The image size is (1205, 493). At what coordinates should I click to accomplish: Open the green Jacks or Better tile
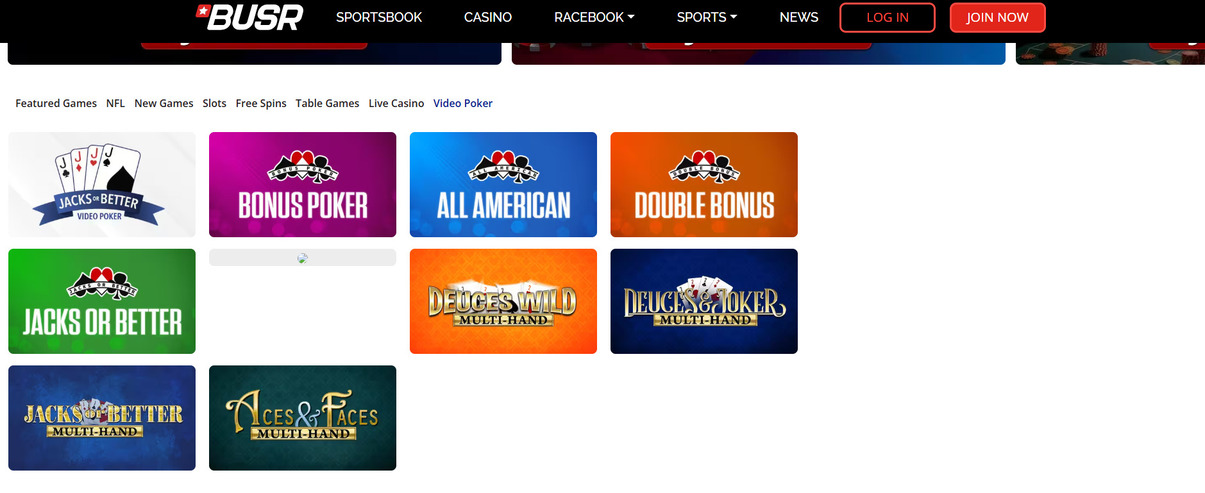102,301
